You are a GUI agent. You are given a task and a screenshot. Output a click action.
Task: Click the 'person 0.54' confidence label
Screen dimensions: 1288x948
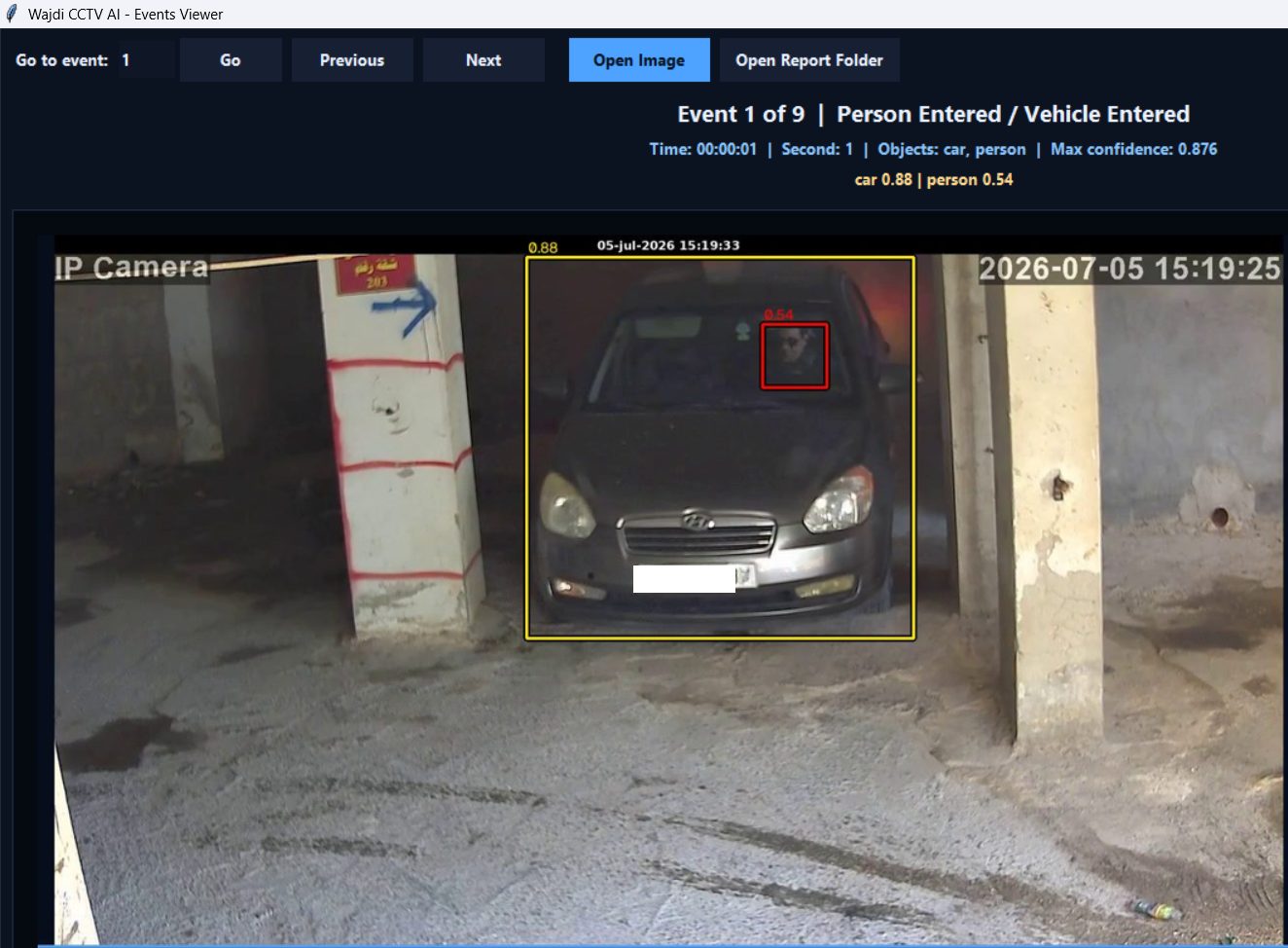tap(970, 179)
